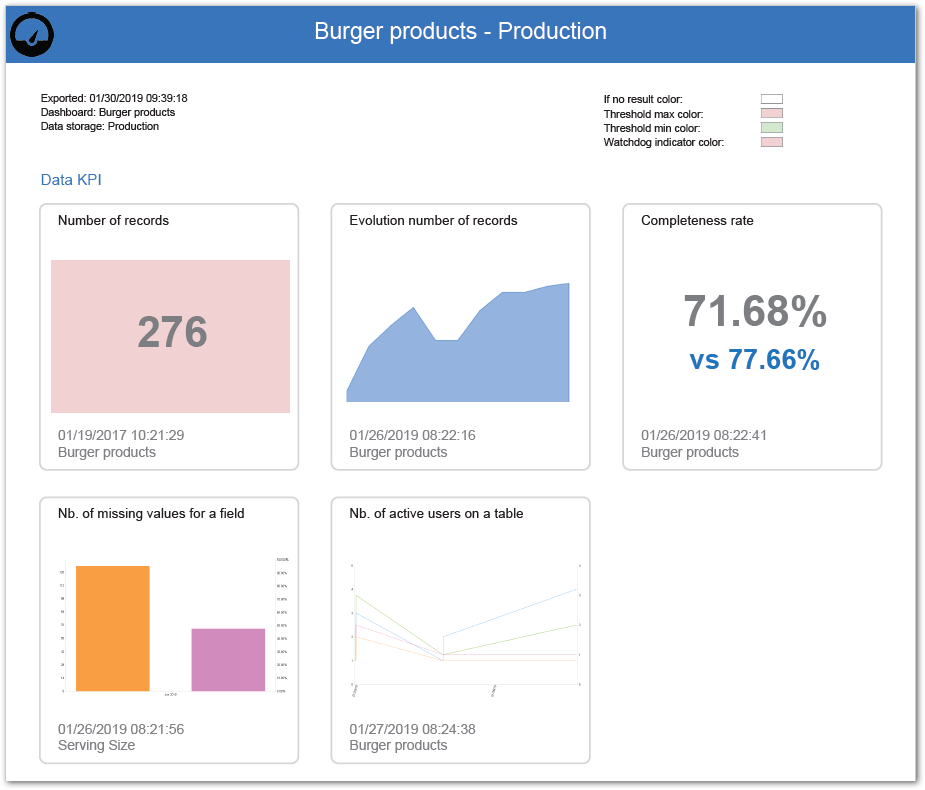This screenshot has height=790, width=925.
Task: Click the gauge dashboard logo
Action: point(32,33)
